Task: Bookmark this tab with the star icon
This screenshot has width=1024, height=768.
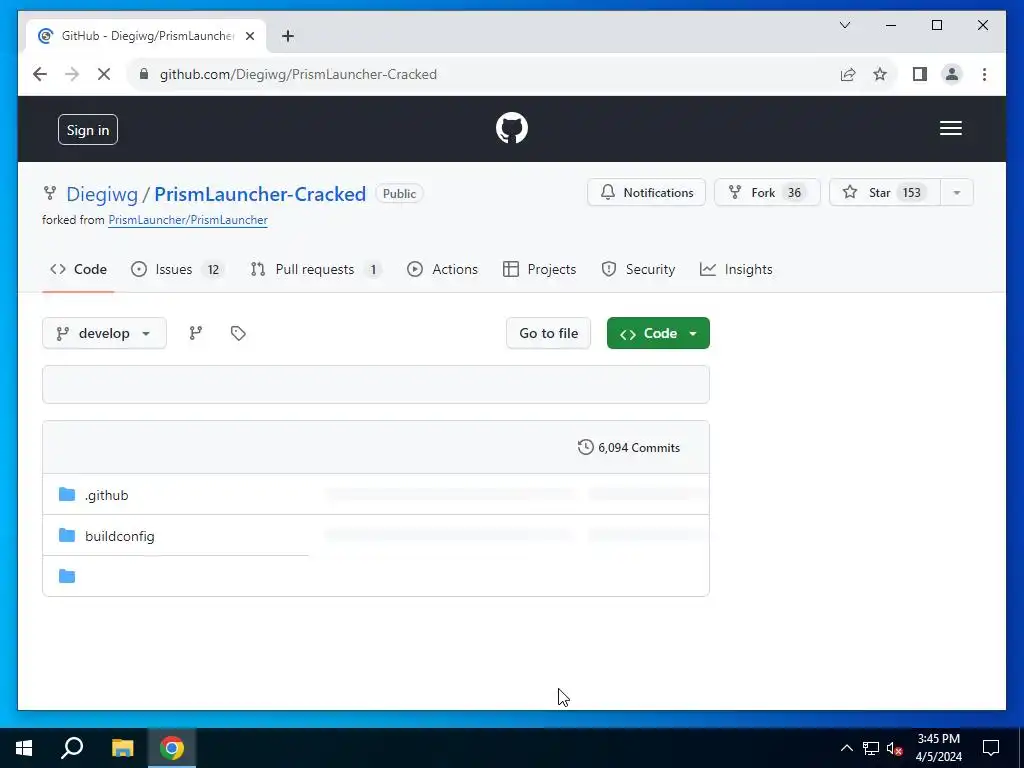Action: click(880, 74)
